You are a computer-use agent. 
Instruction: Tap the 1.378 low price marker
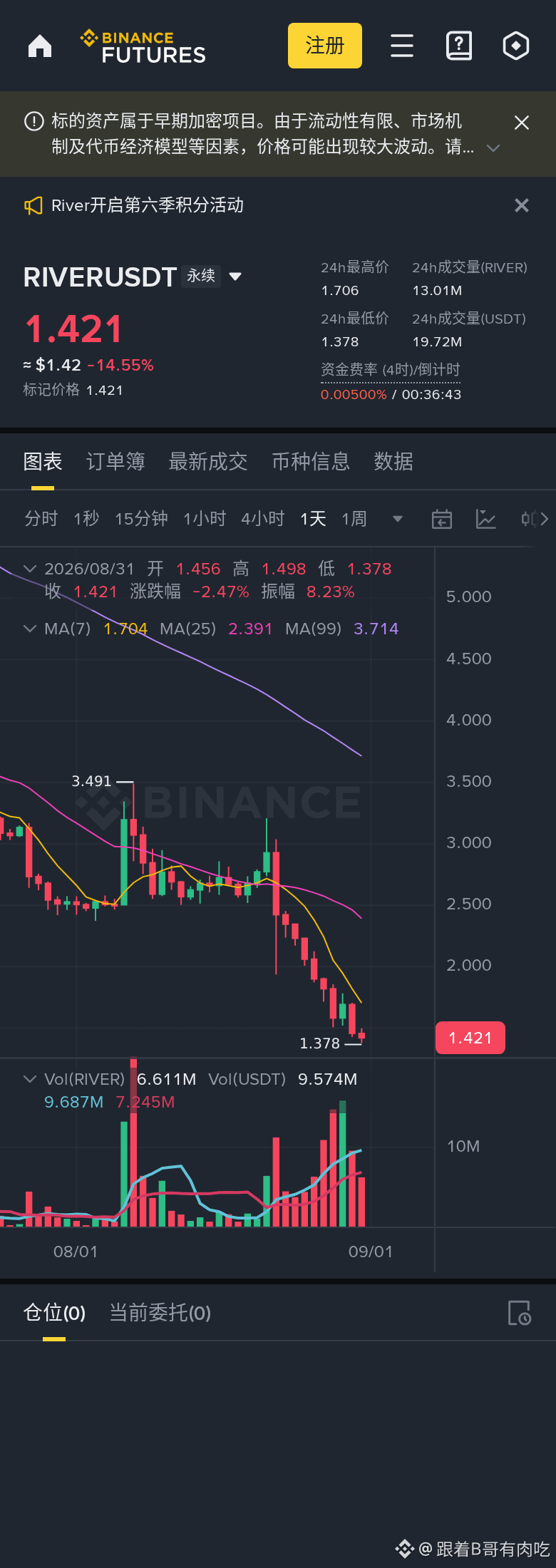tap(320, 1043)
